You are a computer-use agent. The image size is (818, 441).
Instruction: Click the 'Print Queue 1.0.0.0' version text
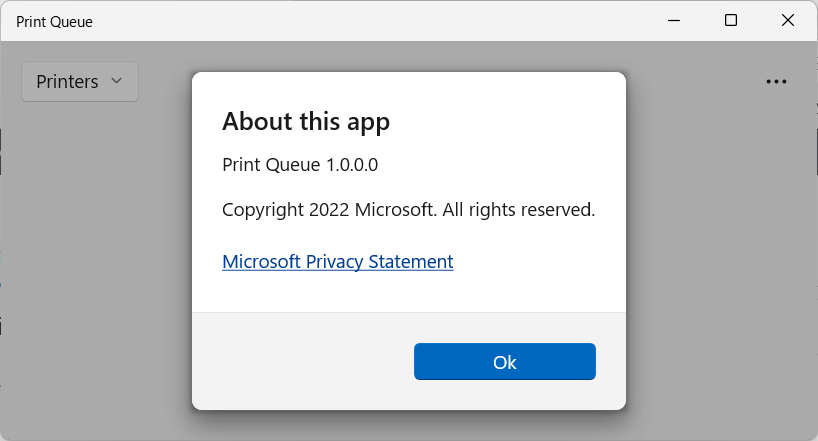pyautogui.click(x=300, y=165)
